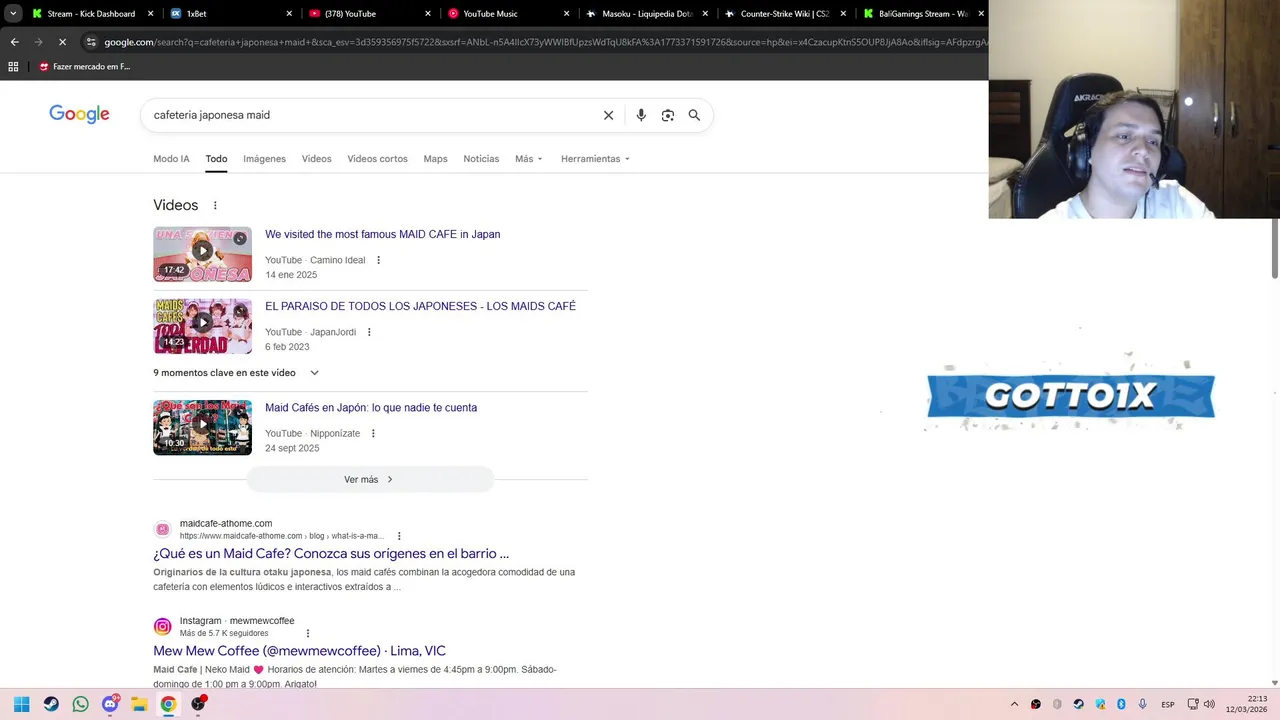This screenshot has width=1280, height=720.
Task: Go back with the browser back arrow
Action: [14, 42]
